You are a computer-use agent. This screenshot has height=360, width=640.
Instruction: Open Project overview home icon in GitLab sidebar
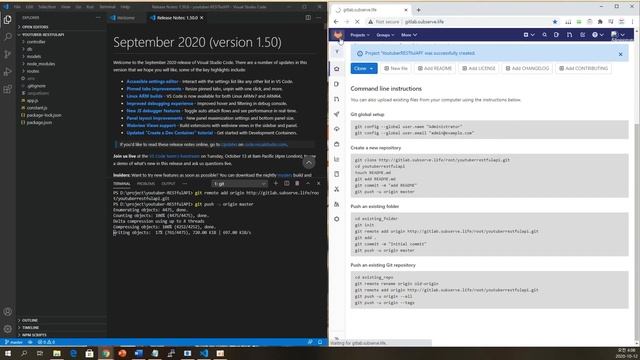(x=337, y=69)
